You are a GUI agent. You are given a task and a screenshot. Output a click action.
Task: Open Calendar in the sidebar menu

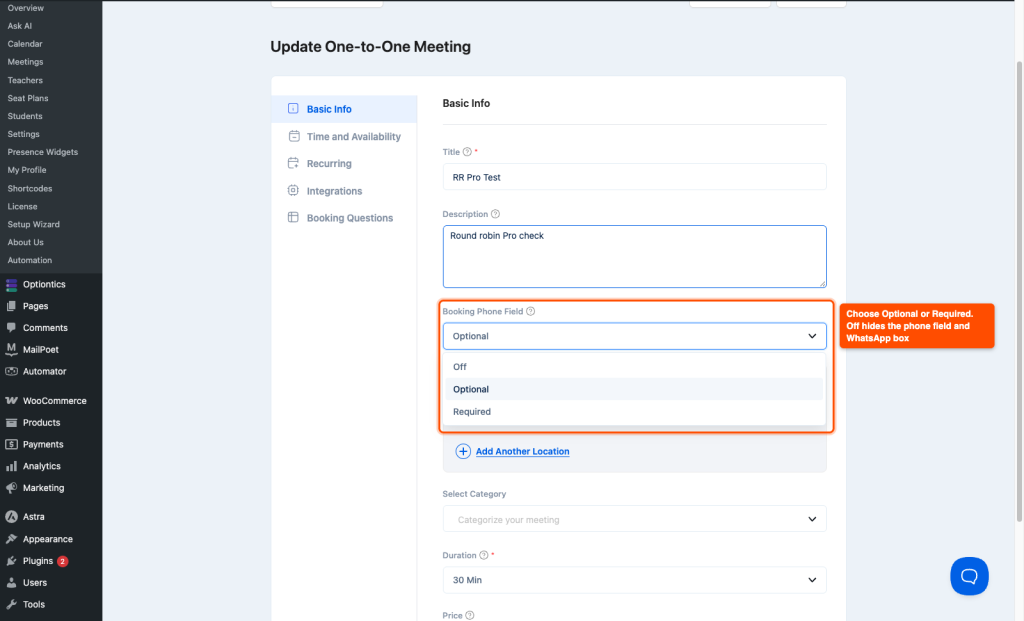click(x=25, y=44)
